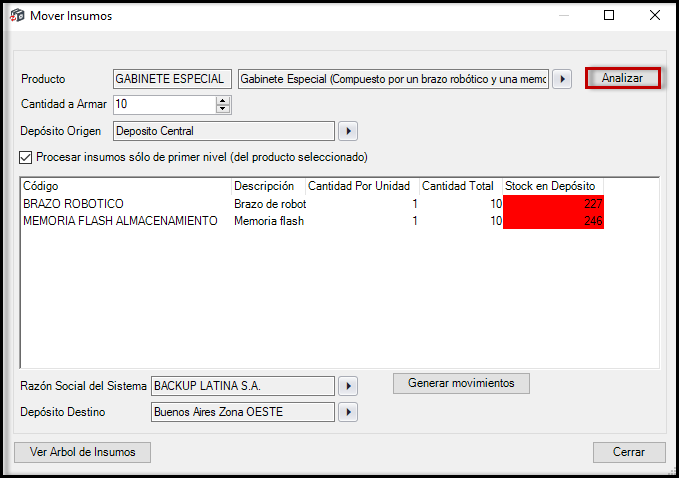Click the red stock cell showing 246

[553, 221]
